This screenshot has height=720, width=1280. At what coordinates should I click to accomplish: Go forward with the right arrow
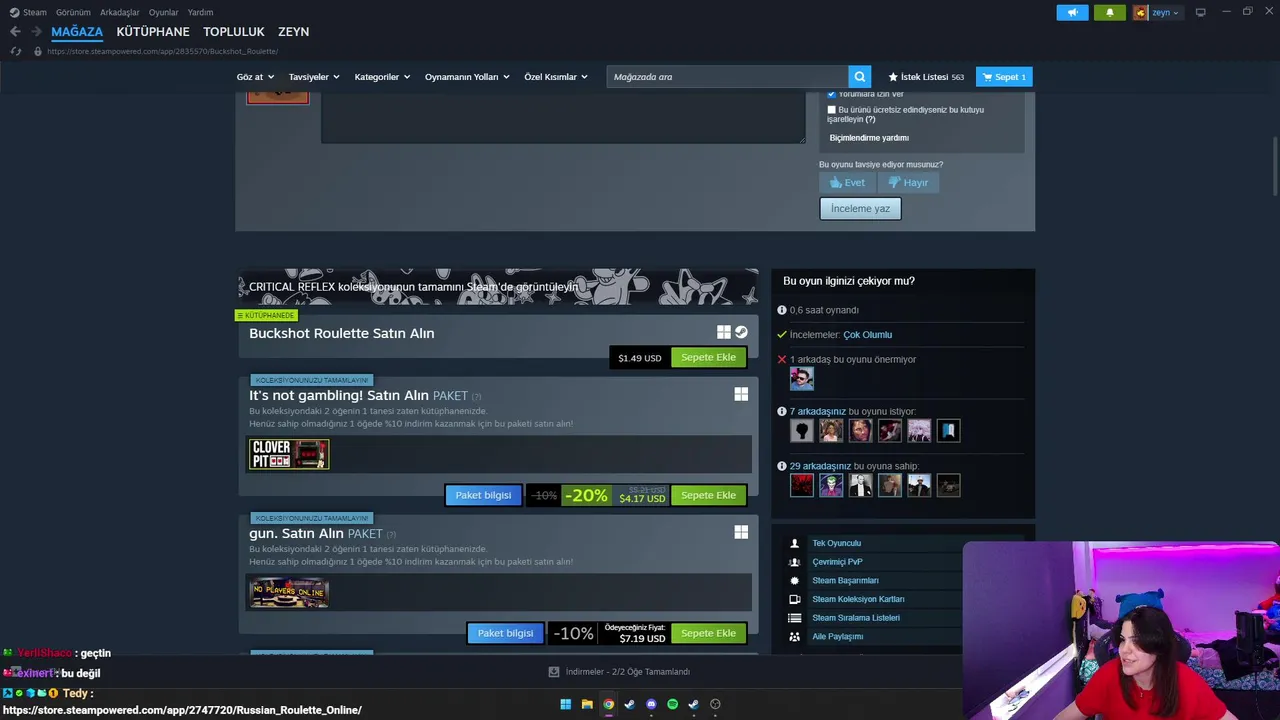point(36,32)
